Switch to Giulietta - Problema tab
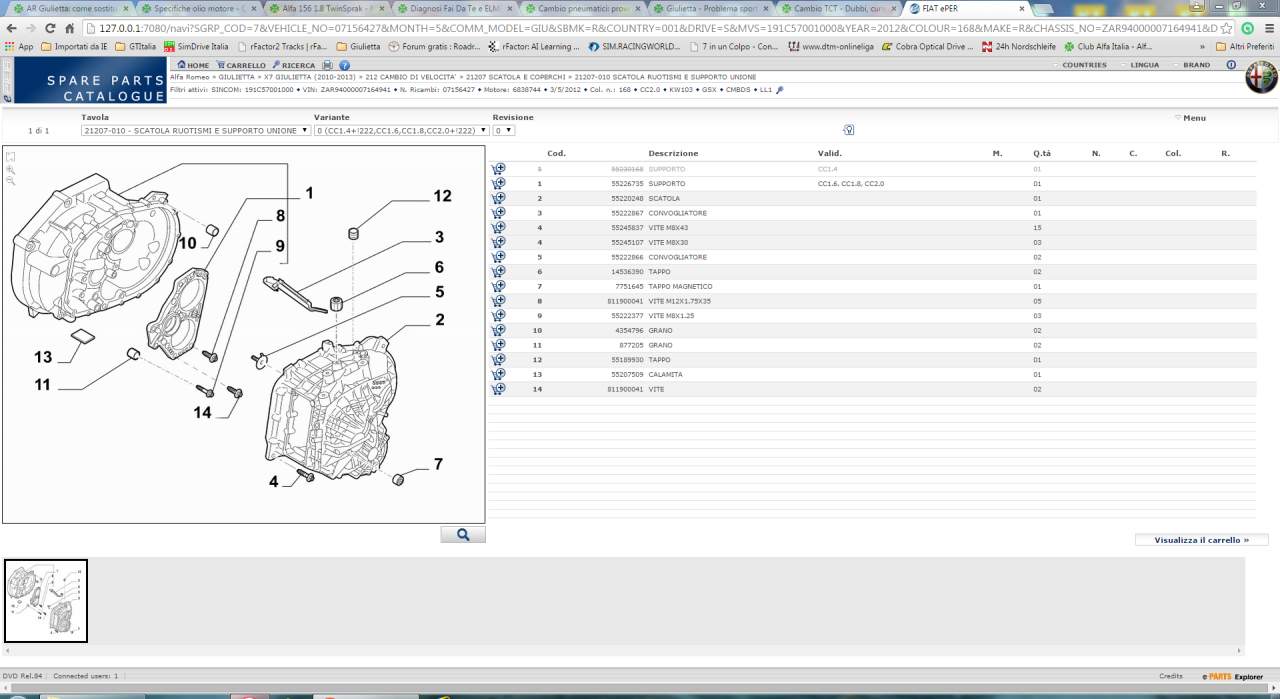1280x699 pixels. click(711, 8)
